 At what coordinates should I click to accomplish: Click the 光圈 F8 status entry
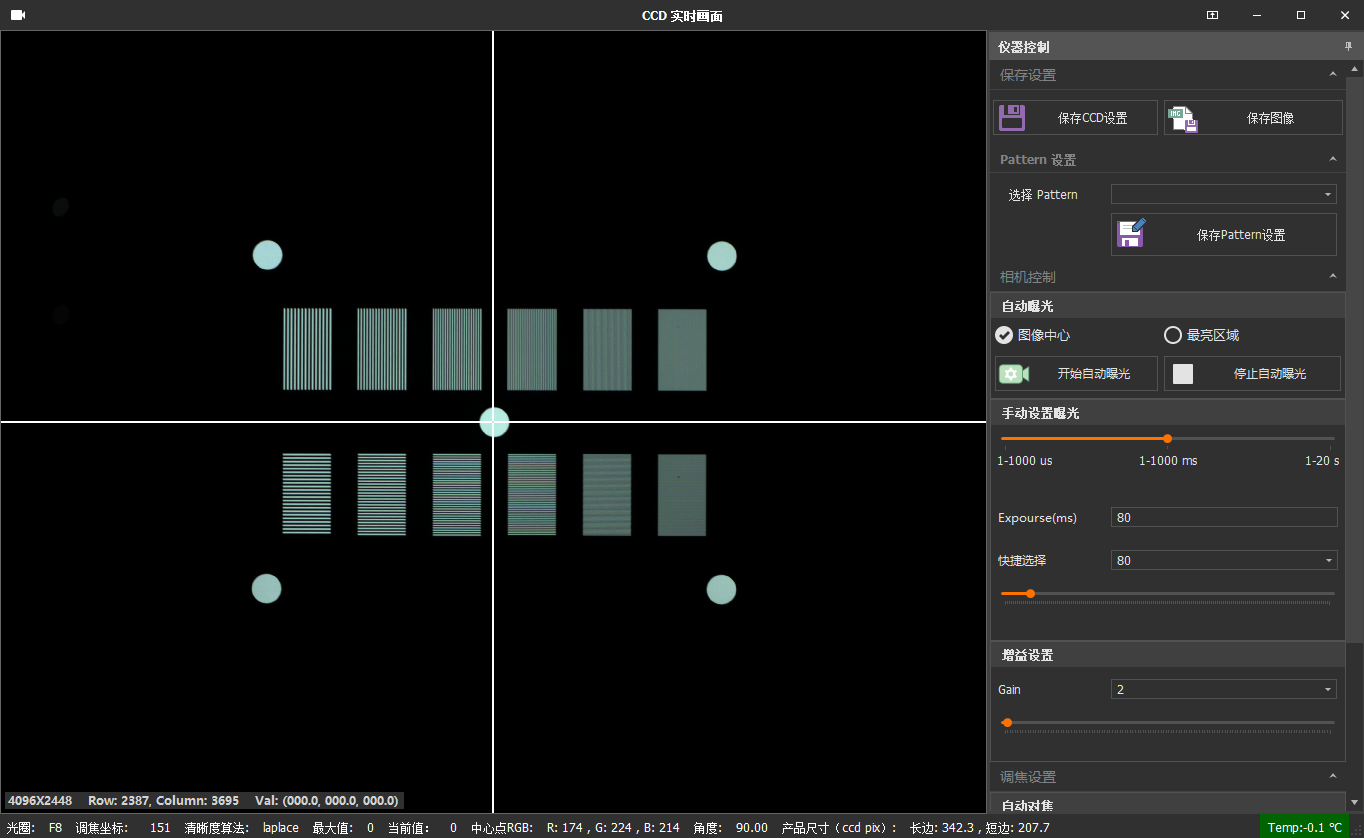pyautogui.click(x=34, y=828)
